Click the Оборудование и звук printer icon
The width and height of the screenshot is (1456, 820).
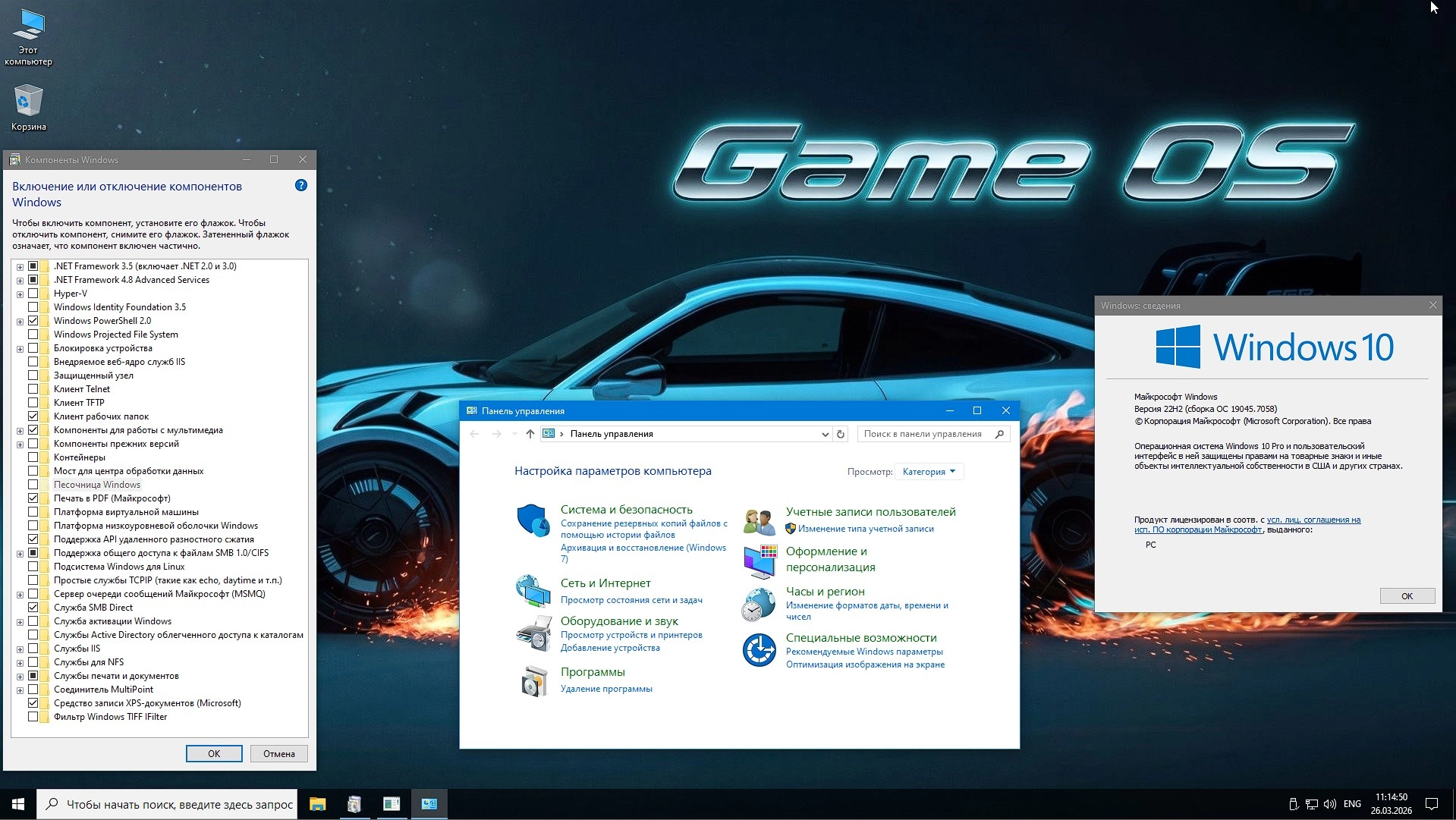(533, 633)
